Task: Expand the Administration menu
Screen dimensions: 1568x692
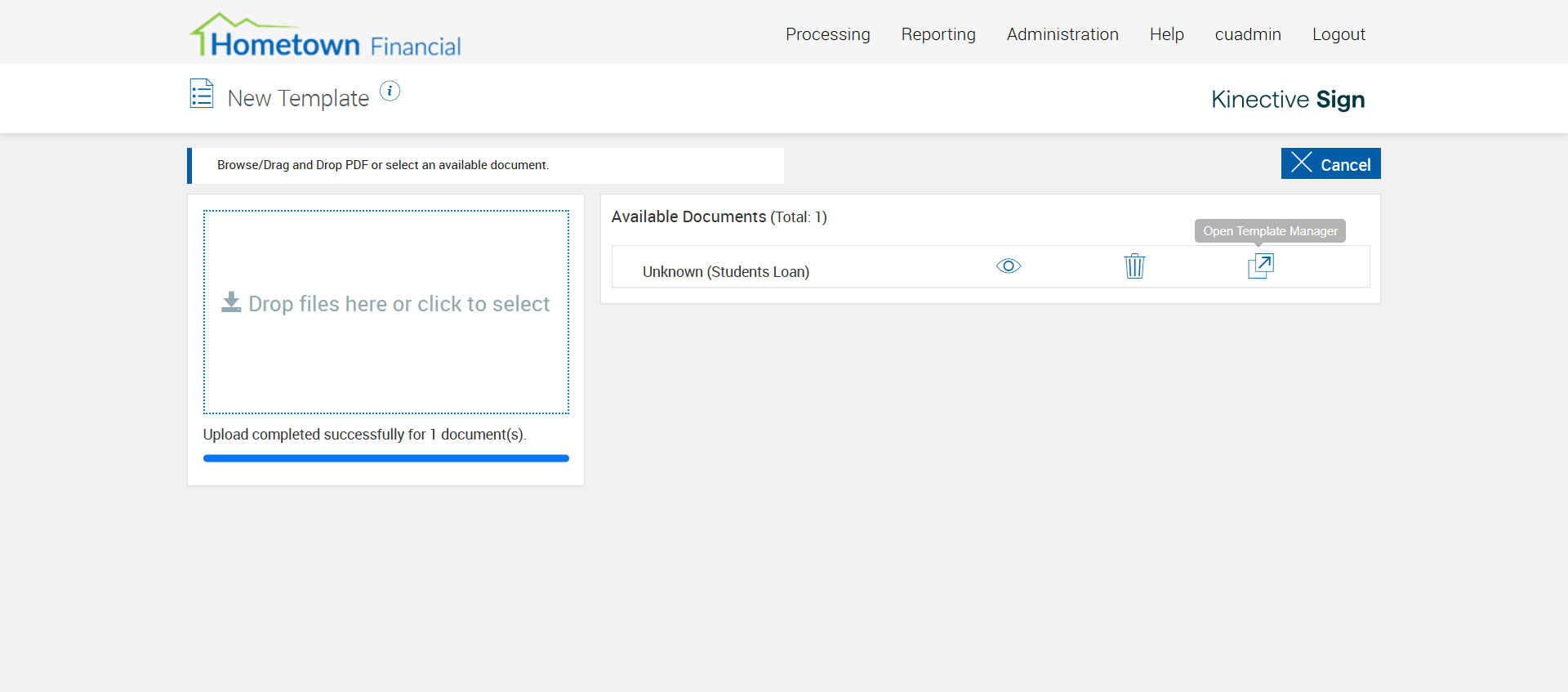Action: point(1062,34)
